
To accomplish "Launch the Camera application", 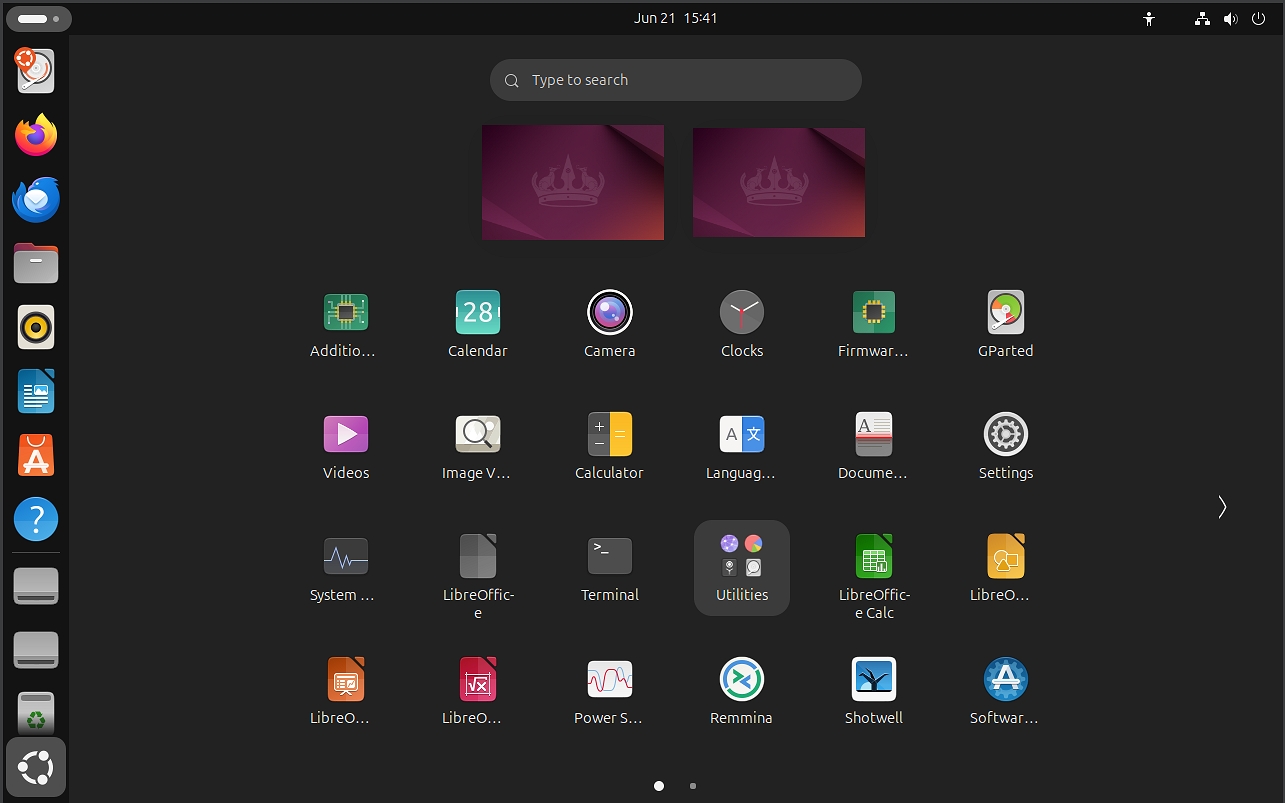I will click(x=609, y=313).
